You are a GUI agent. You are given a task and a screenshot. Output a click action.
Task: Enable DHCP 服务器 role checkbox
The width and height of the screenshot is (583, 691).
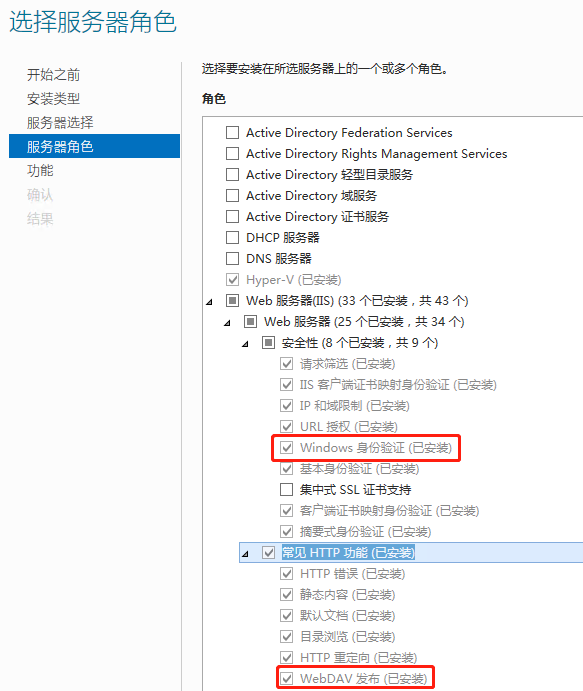click(x=232, y=238)
